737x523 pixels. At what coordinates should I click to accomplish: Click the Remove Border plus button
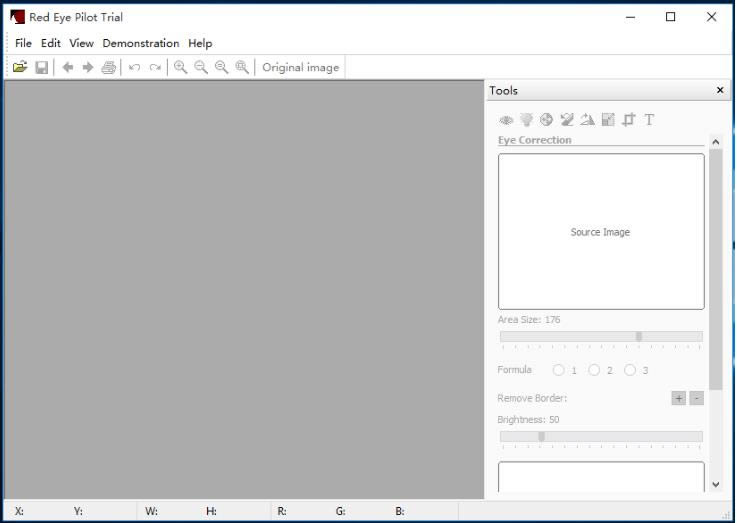click(679, 398)
